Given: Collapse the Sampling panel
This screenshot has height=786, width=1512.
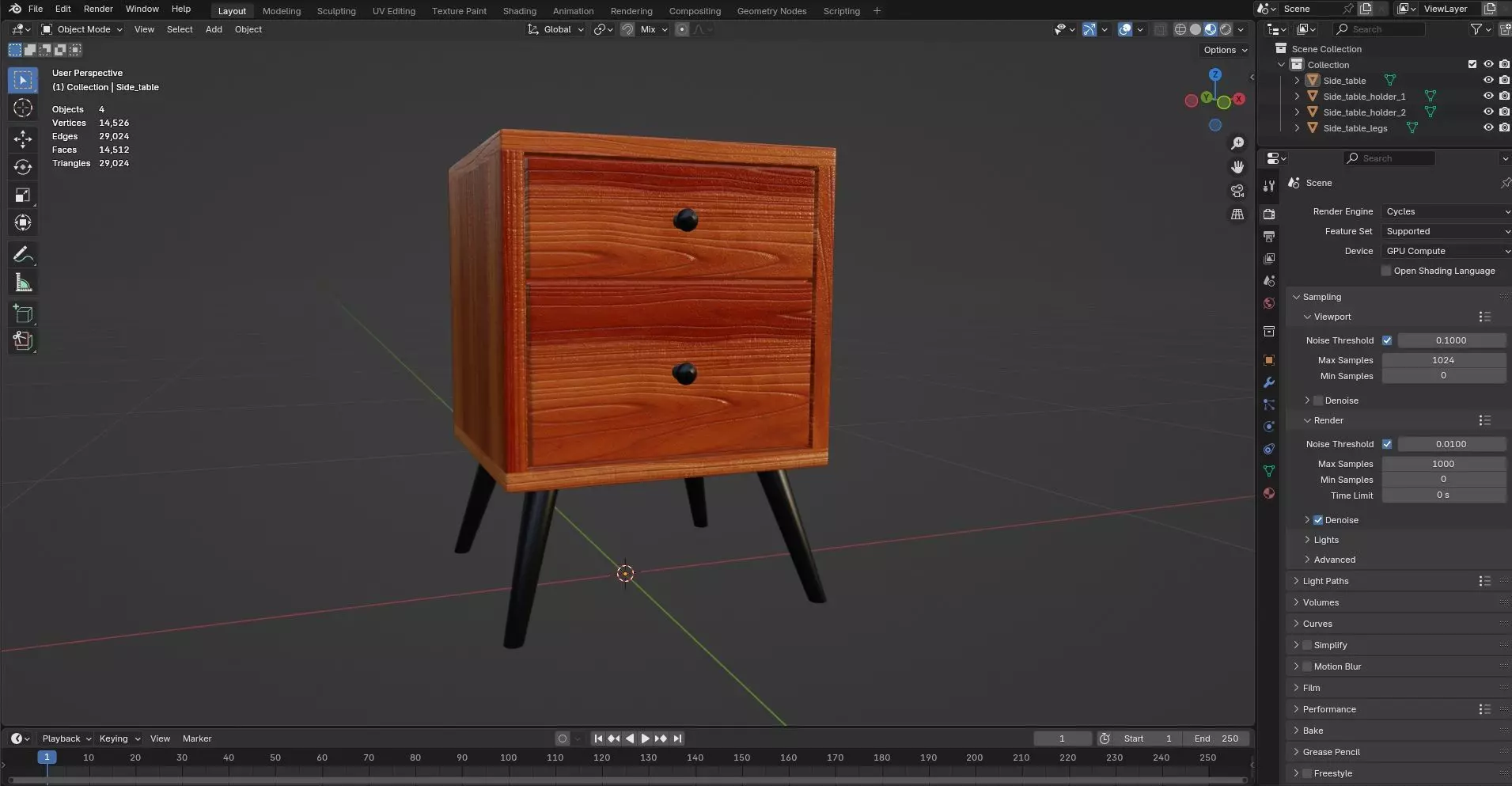Looking at the screenshot, I should point(1321,297).
